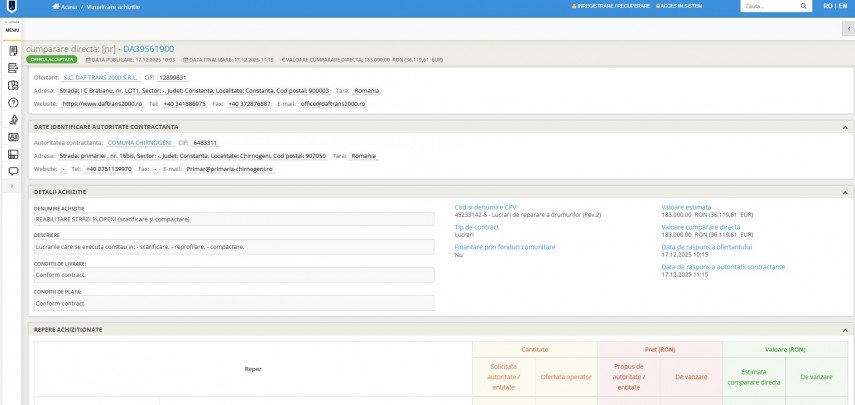Open the map book sidebar icon
Image resolution: width=855 pixels, height=405 pixels.
[x=12, y=85]
